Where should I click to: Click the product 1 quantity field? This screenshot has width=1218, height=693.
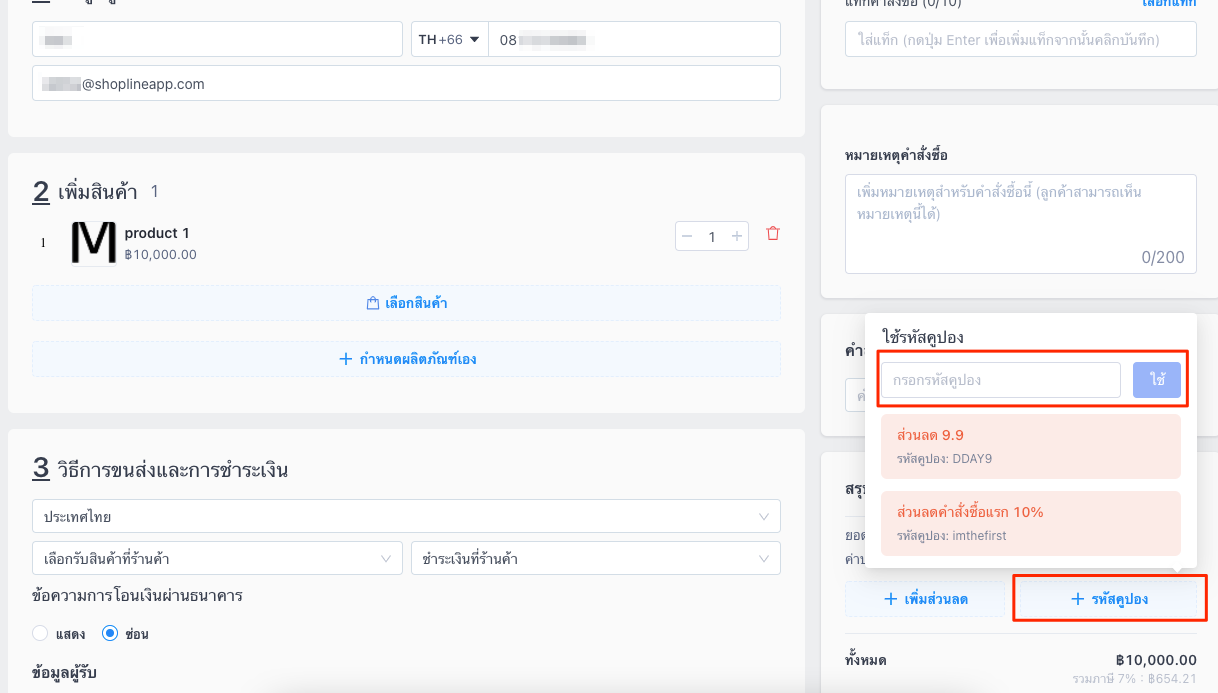pyautogui.click(x=712, y=237)
